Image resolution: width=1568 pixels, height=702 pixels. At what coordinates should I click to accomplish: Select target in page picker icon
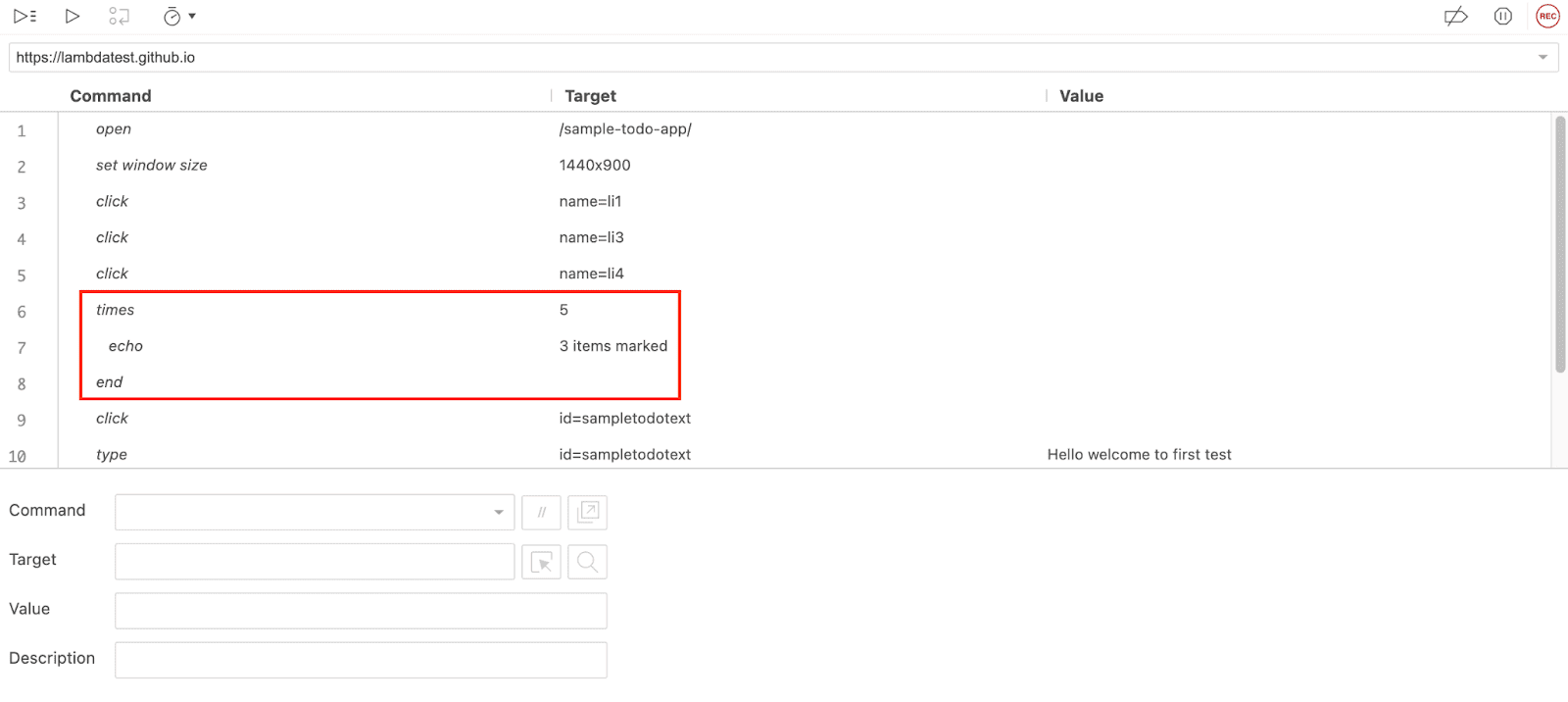[x=541, y=562]
